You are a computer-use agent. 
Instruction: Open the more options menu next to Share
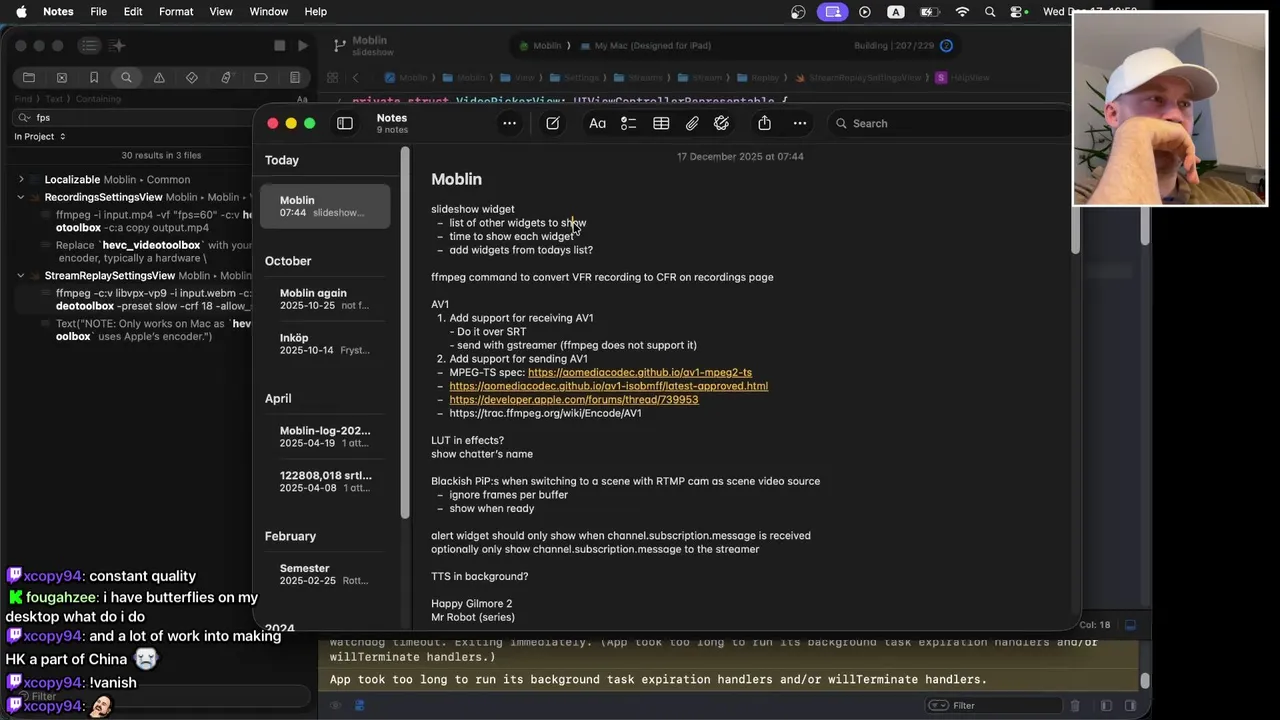coord(800,123)
